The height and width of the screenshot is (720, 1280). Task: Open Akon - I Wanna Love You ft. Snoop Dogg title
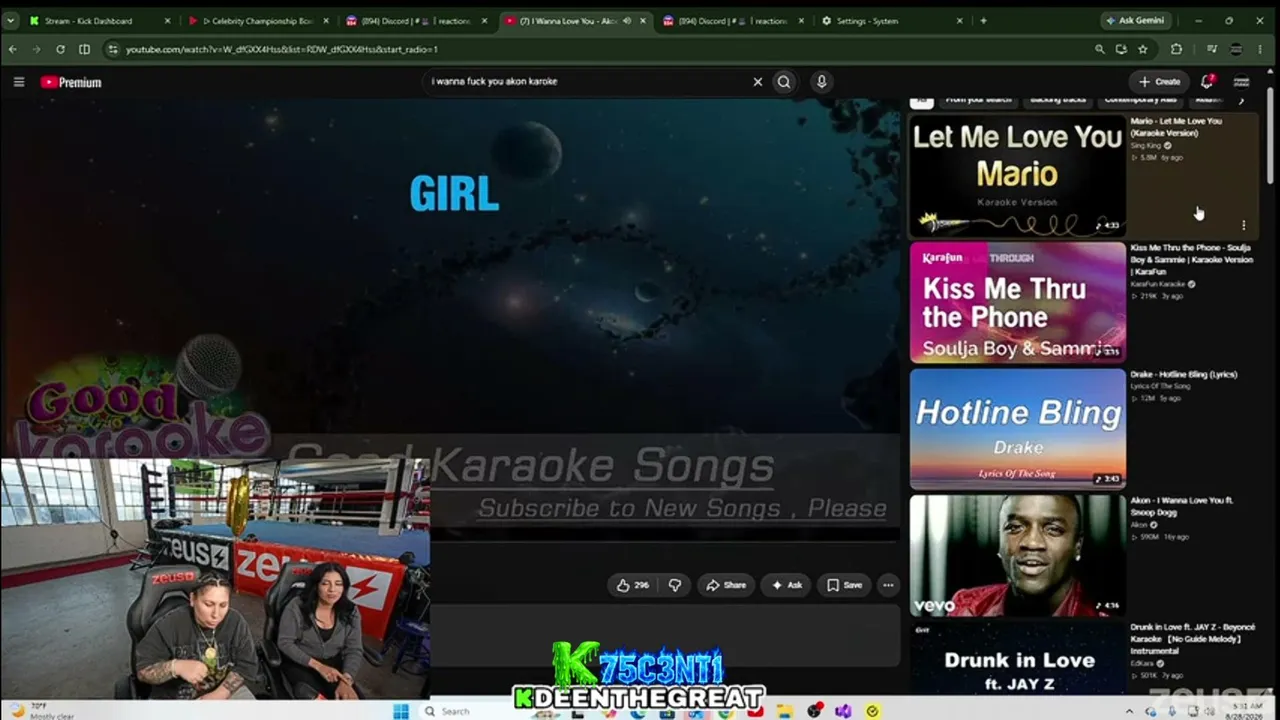pyautogui.click(x=1181, y=506)
